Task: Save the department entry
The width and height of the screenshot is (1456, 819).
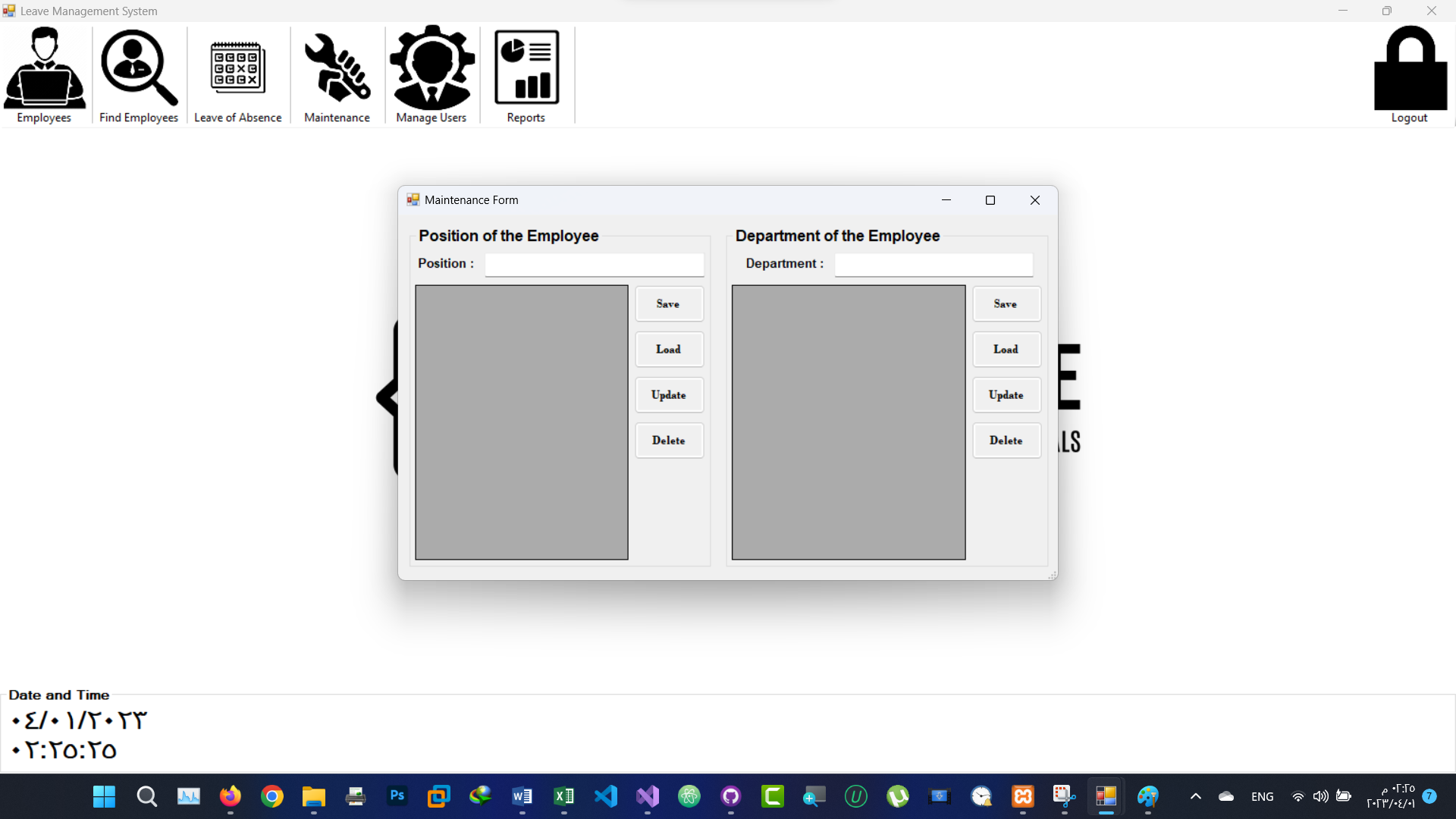Action: click(1006, 304)
